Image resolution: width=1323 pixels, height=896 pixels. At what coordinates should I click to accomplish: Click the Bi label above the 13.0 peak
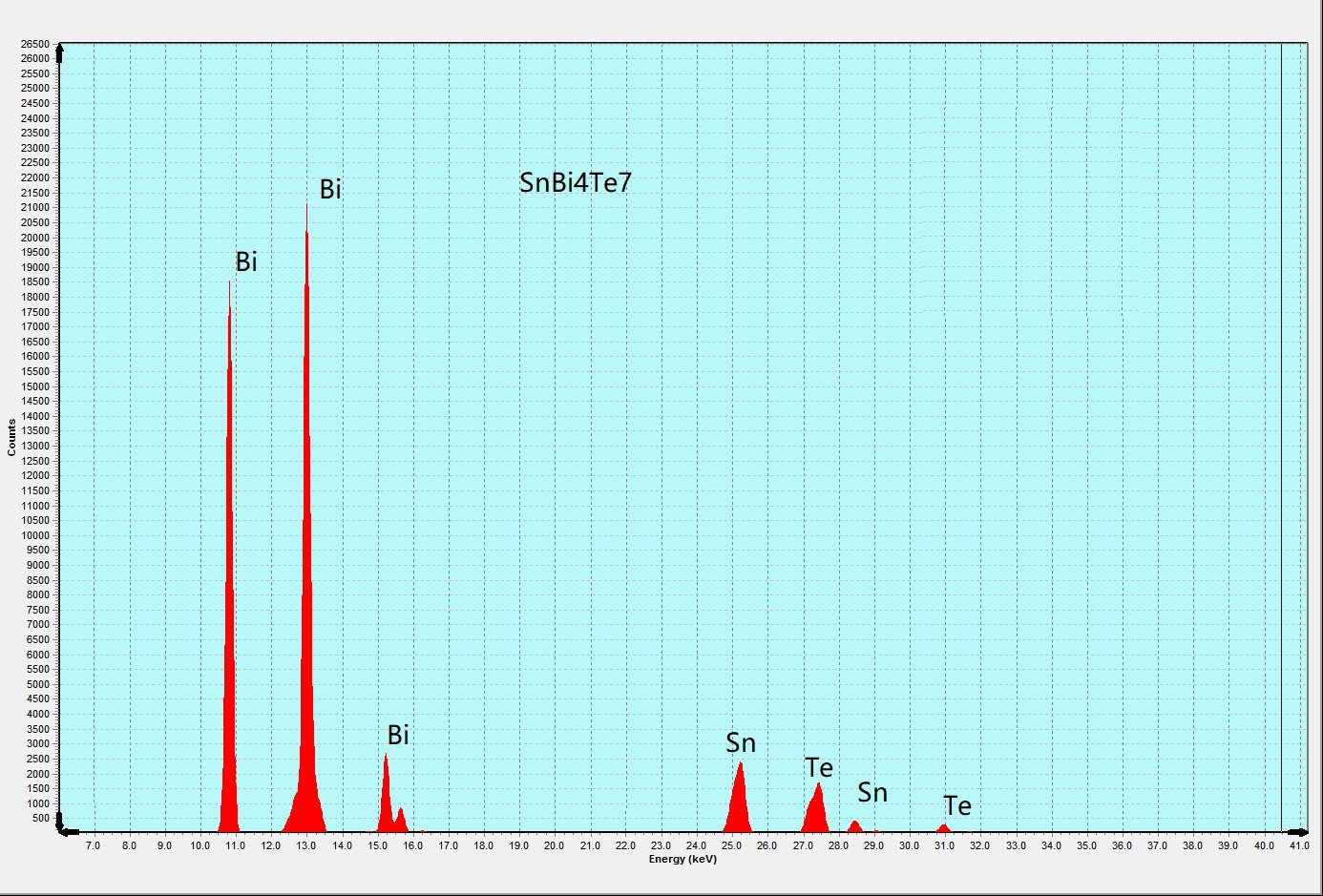[330, 189]
